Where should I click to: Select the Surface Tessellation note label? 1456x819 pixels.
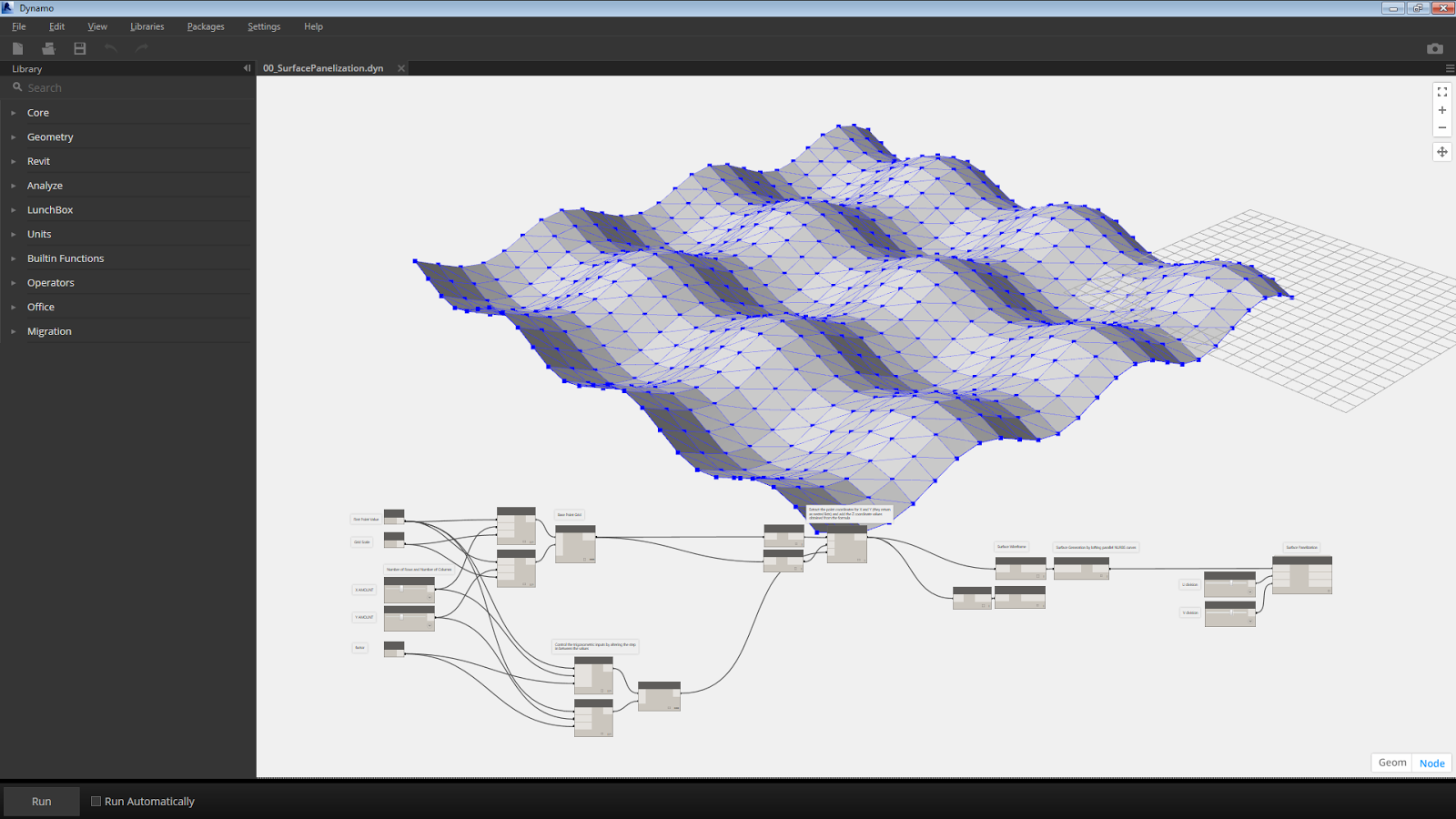point(1301,548)
